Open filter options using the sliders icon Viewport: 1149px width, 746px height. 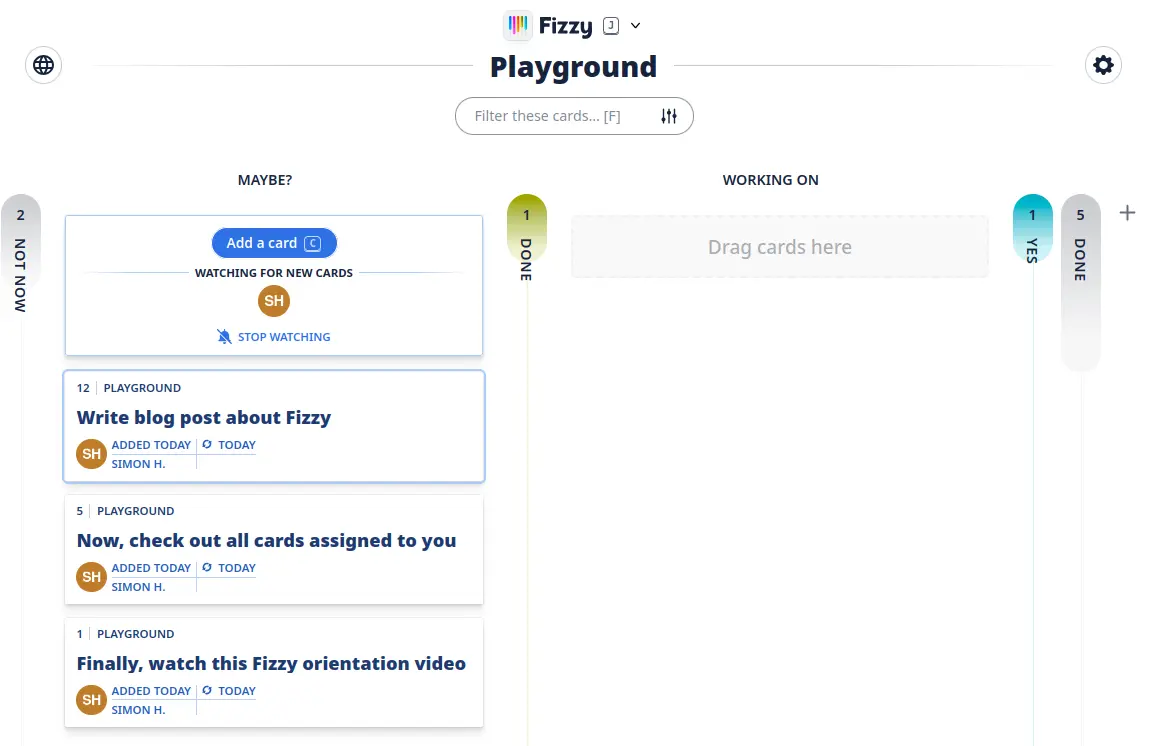668,116
